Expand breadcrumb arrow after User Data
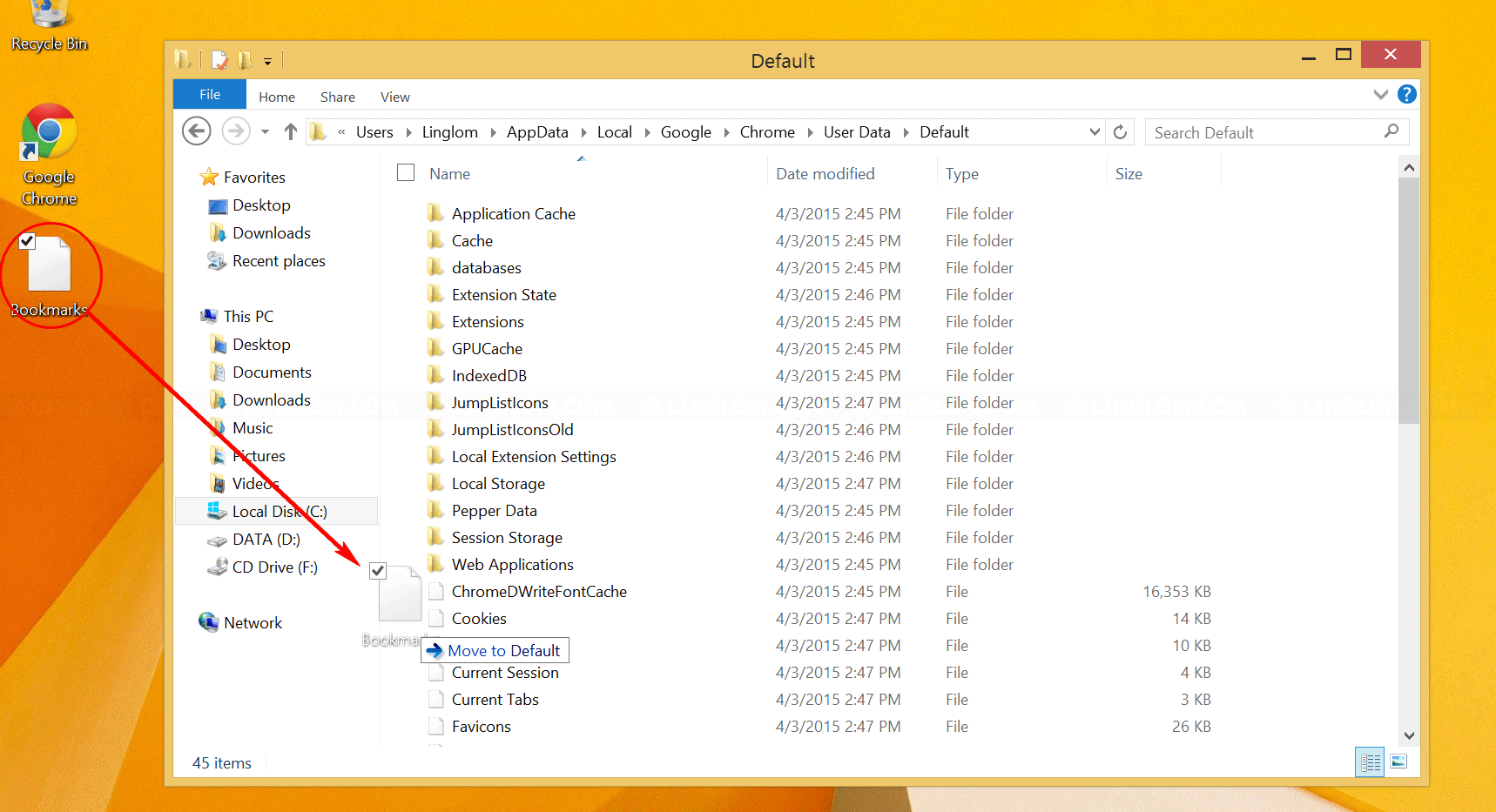This screenshot has height=812, width=1496. [x=906, y=132]
